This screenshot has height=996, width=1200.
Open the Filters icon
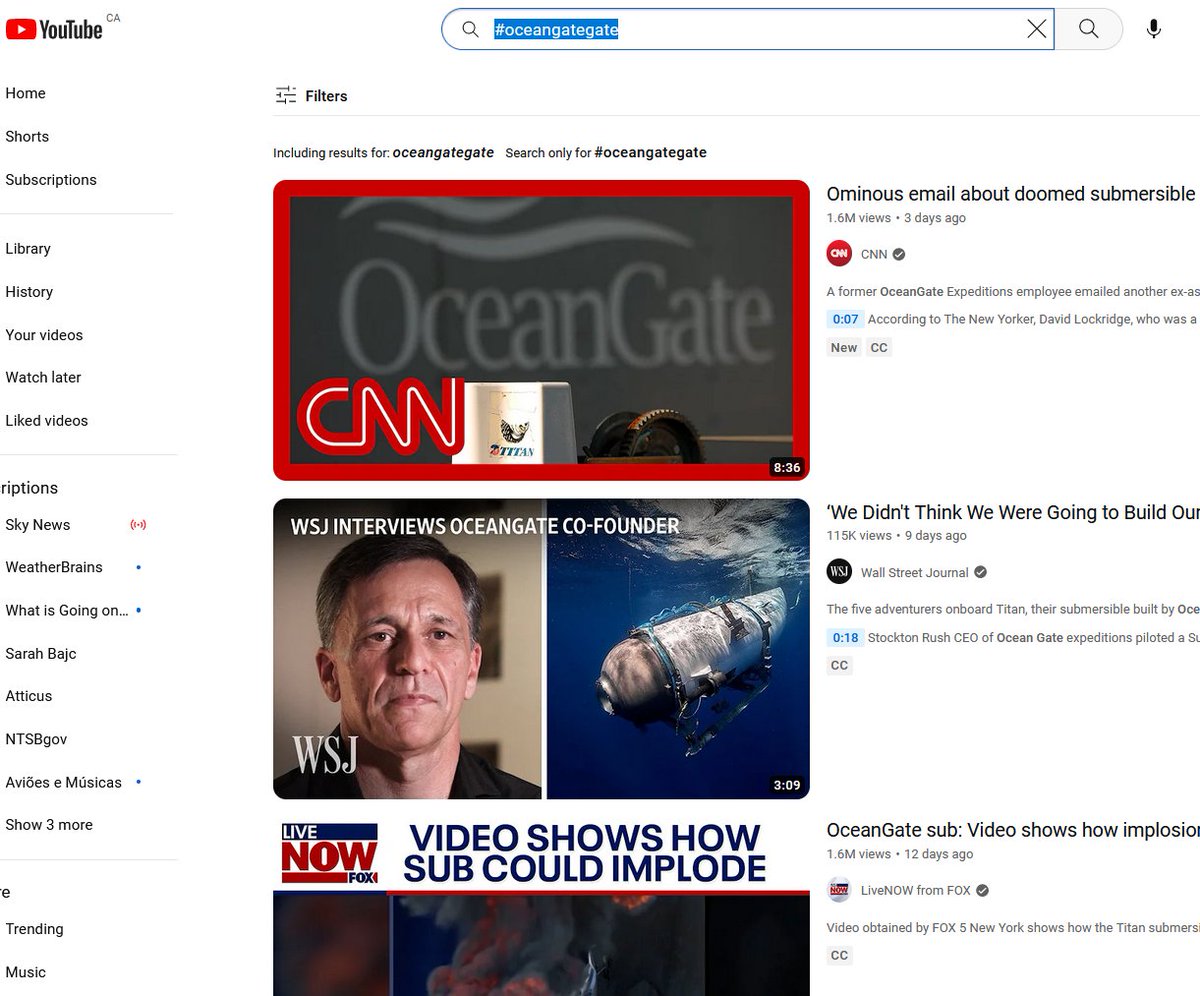click(x=286, y=96)
